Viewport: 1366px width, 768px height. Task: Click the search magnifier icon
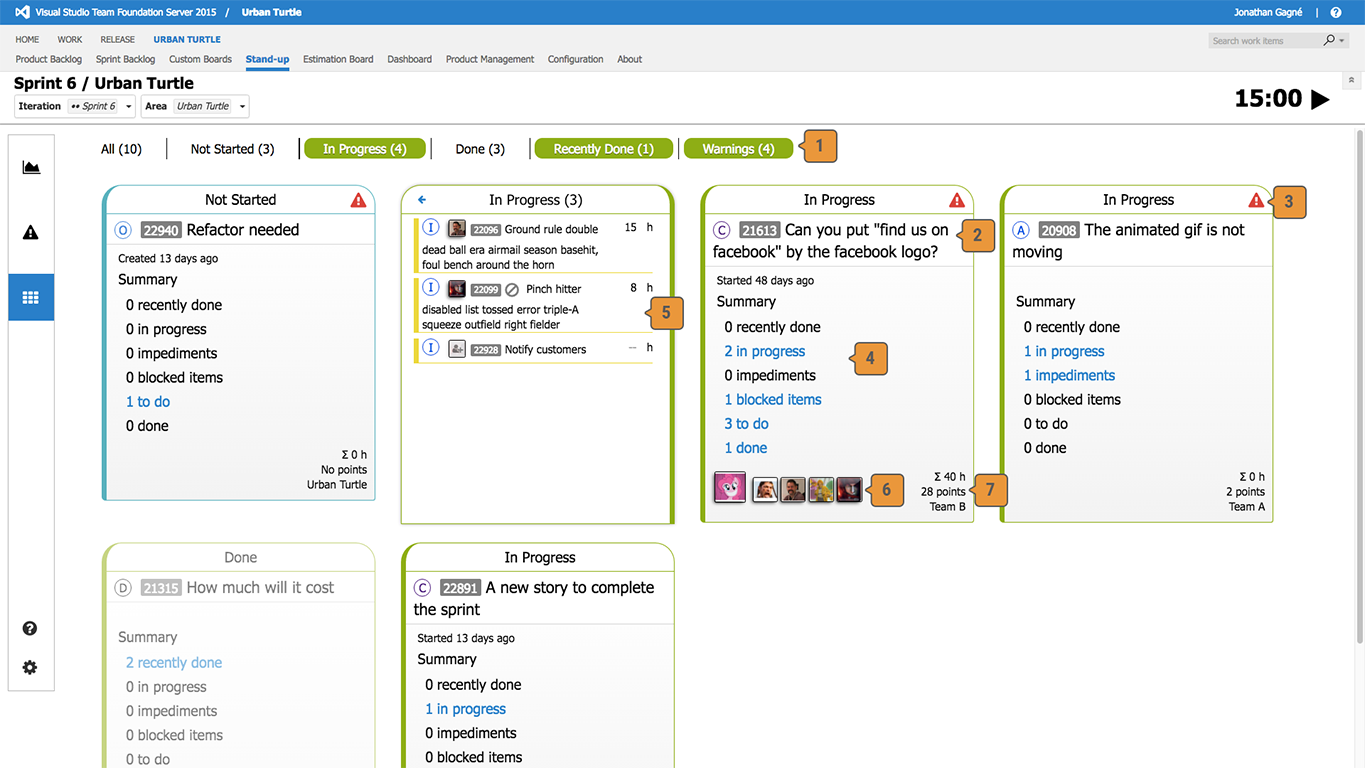[x=1329, y=41]
